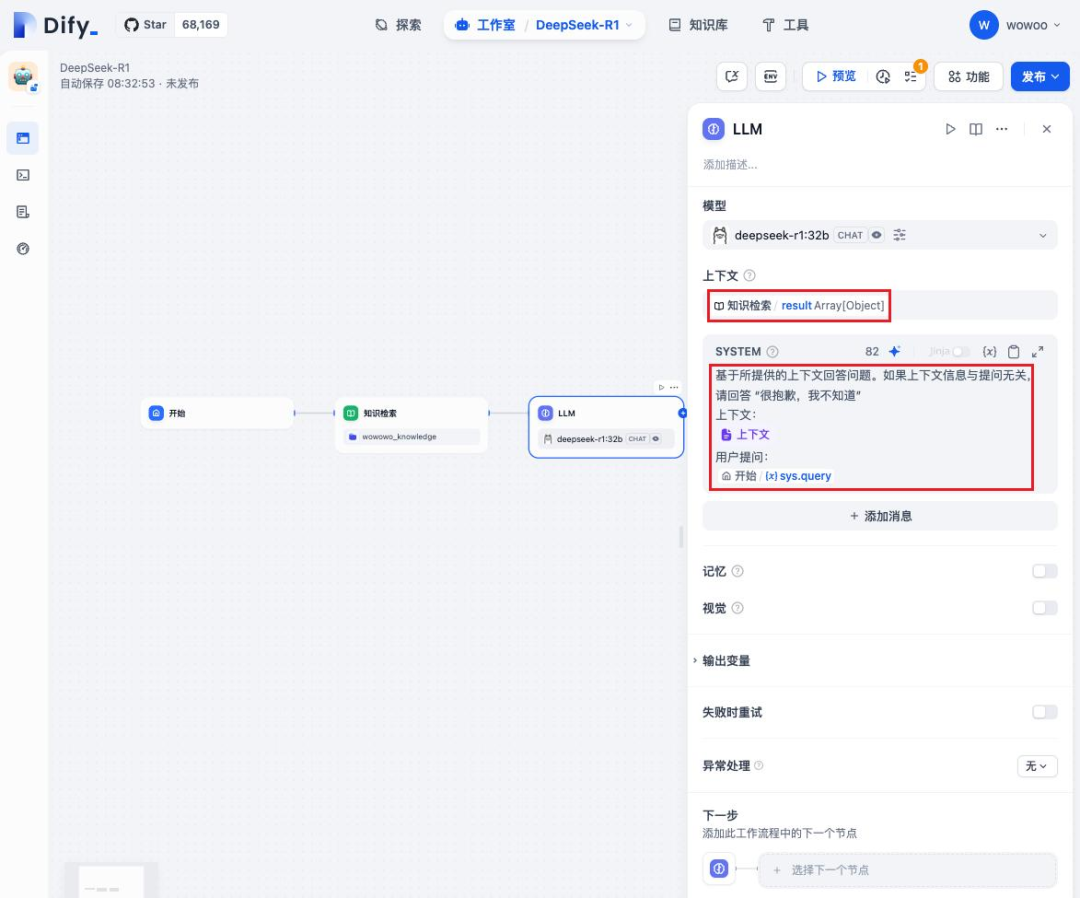Turn on the 失败时重试 toggle
Image resolution: width=1080 pixels, height=898 pixels.
[1044, 712]
